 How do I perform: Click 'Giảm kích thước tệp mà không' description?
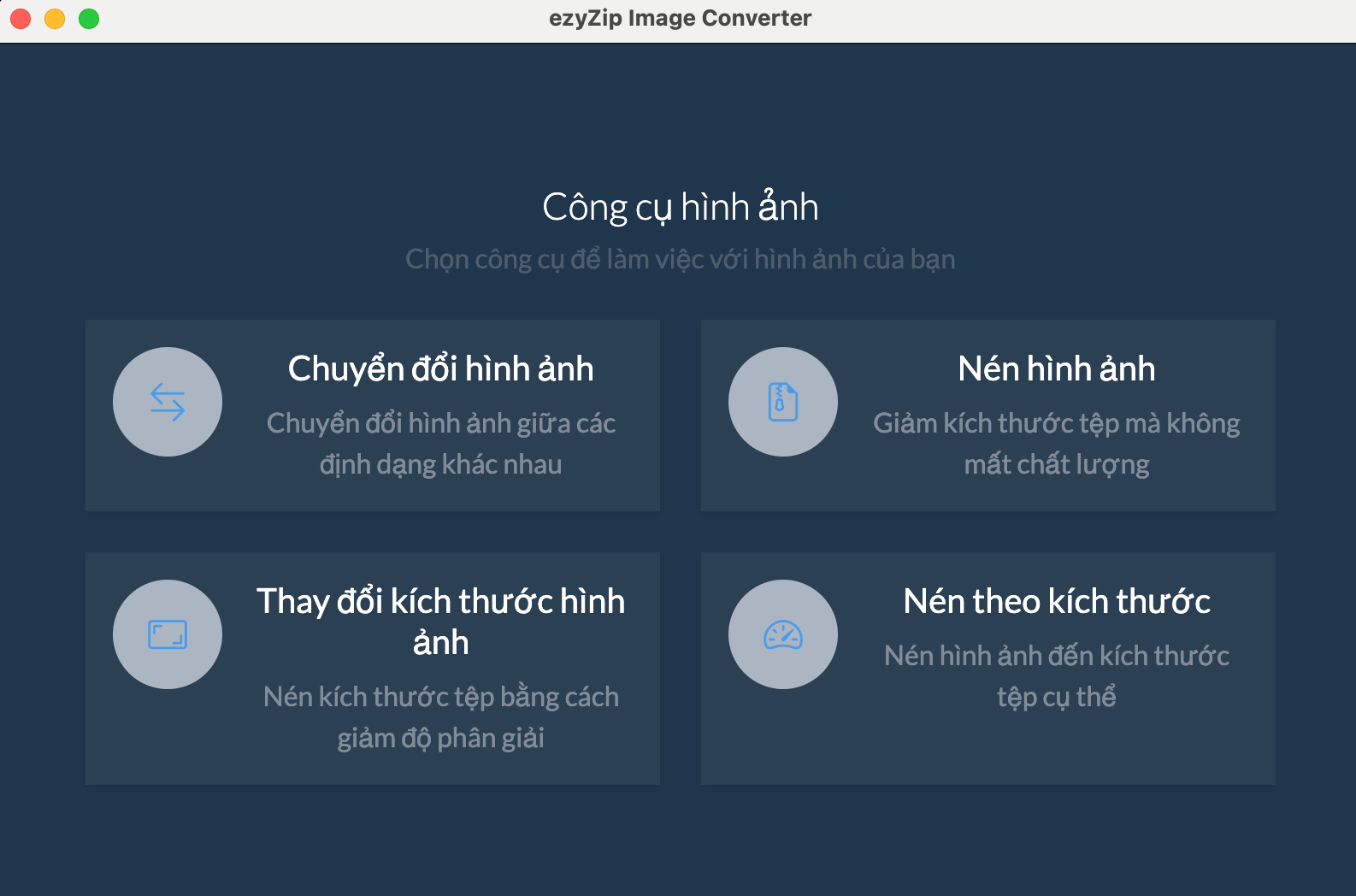click(x=1056, y=424)
